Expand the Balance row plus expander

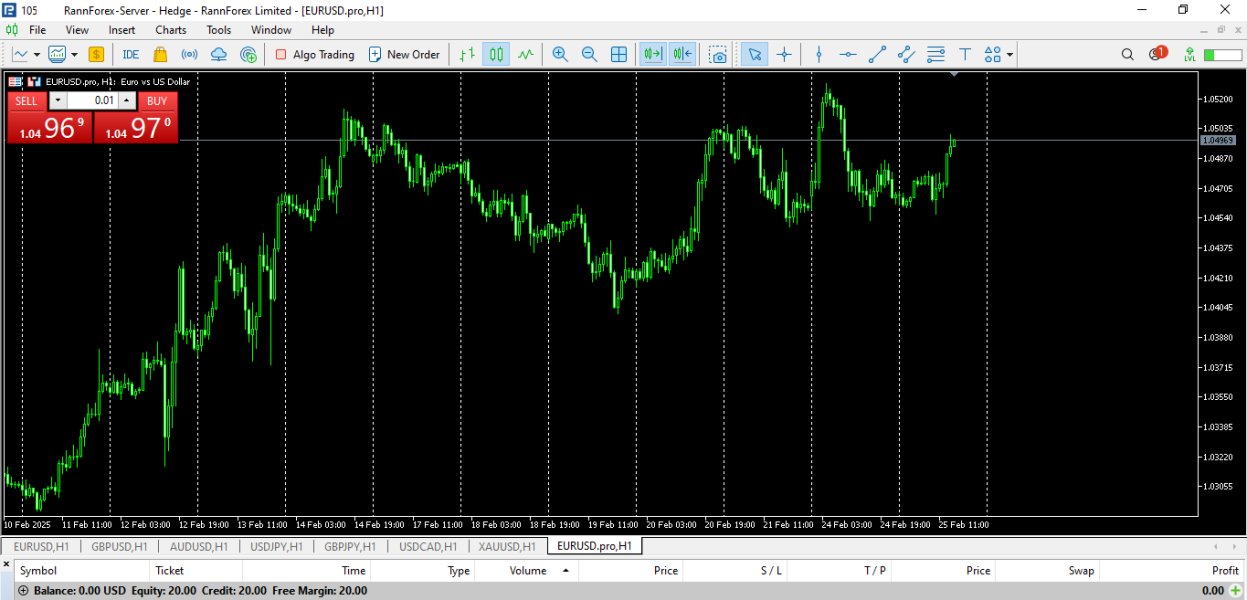point(23,591)
